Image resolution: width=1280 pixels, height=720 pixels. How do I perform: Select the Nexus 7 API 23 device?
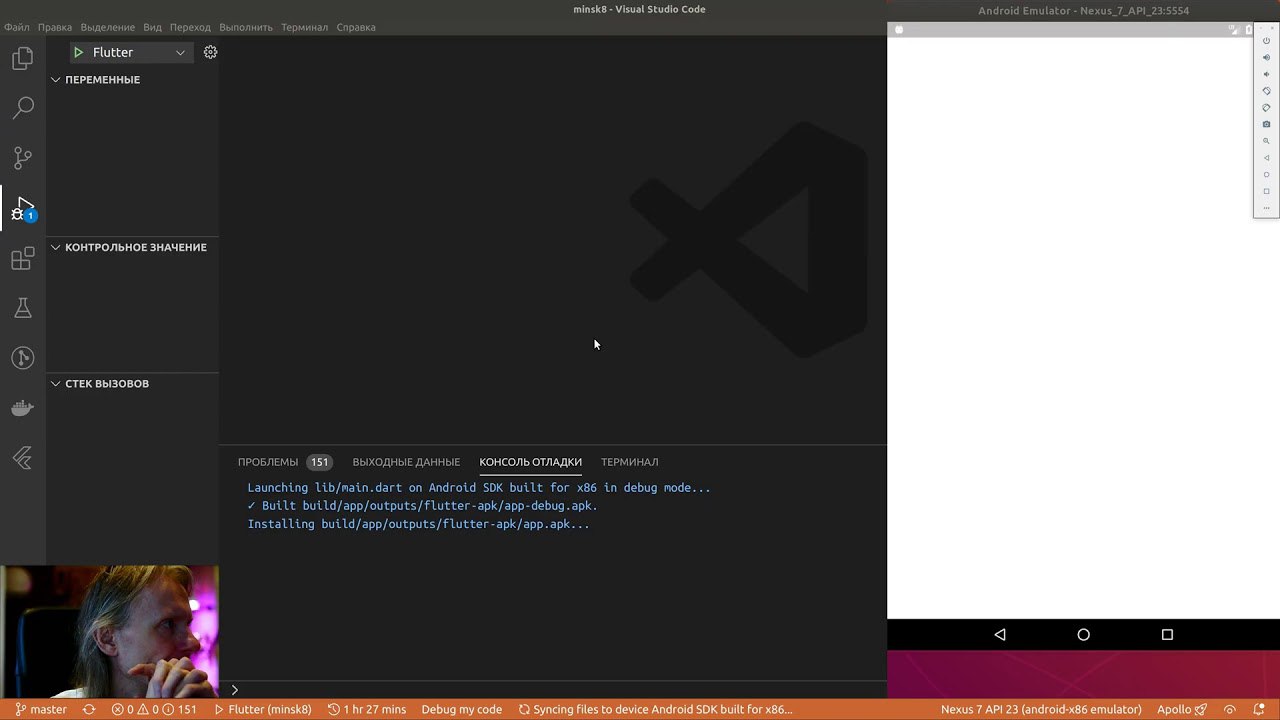[x=1041, y=709]
